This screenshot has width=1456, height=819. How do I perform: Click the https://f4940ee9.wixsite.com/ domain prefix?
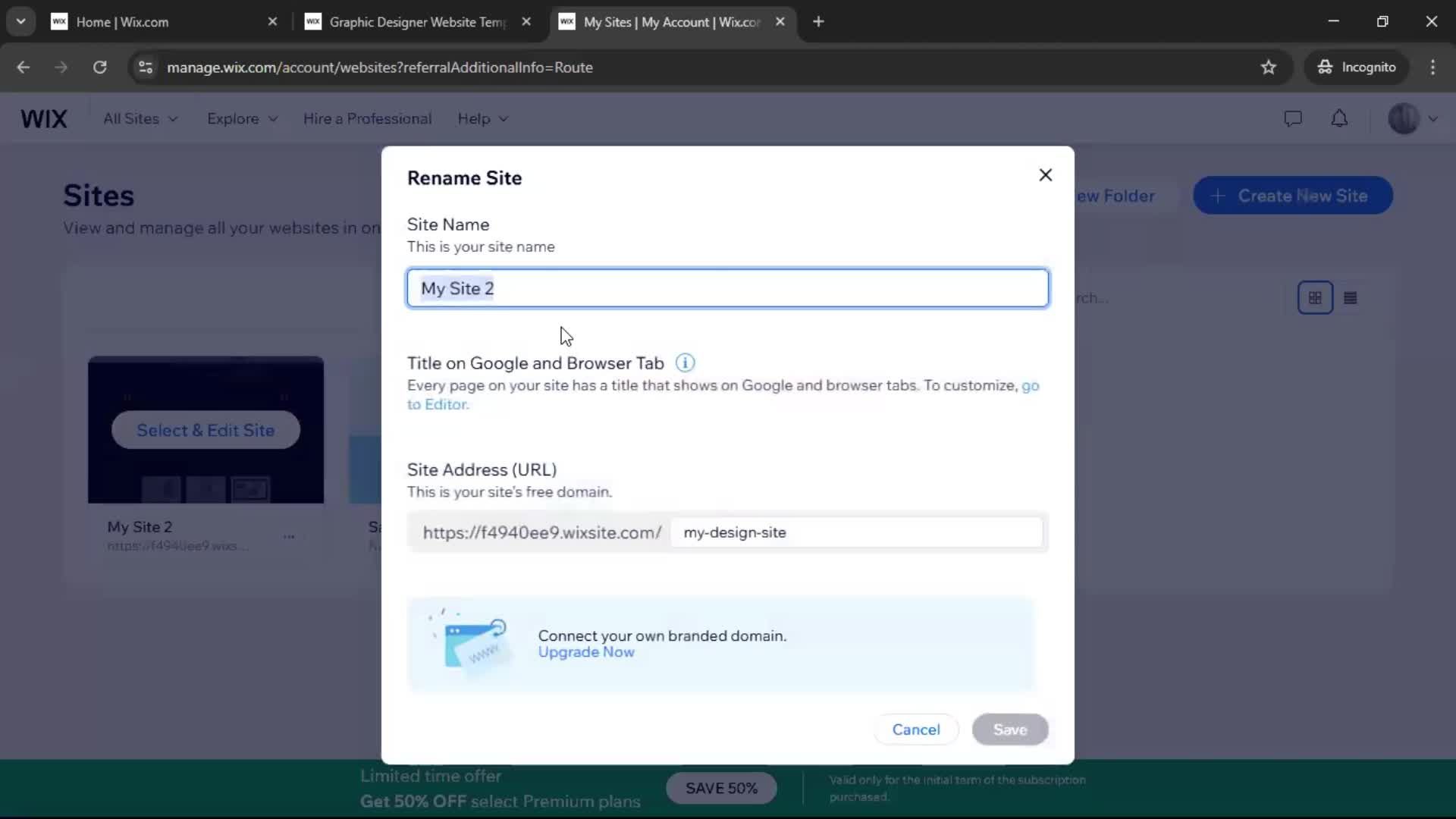point(542,532)
